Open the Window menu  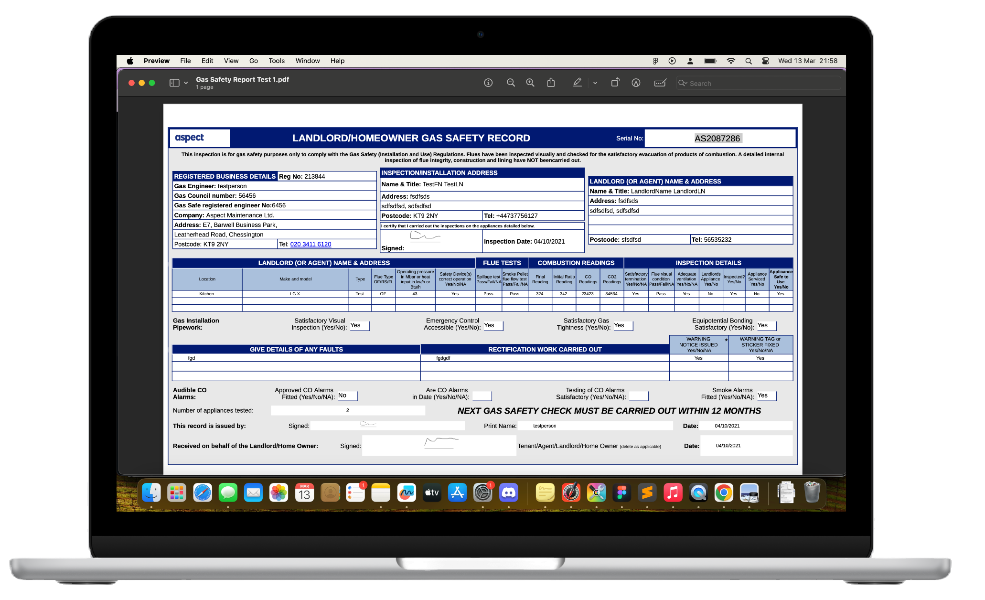coord(308,61)
